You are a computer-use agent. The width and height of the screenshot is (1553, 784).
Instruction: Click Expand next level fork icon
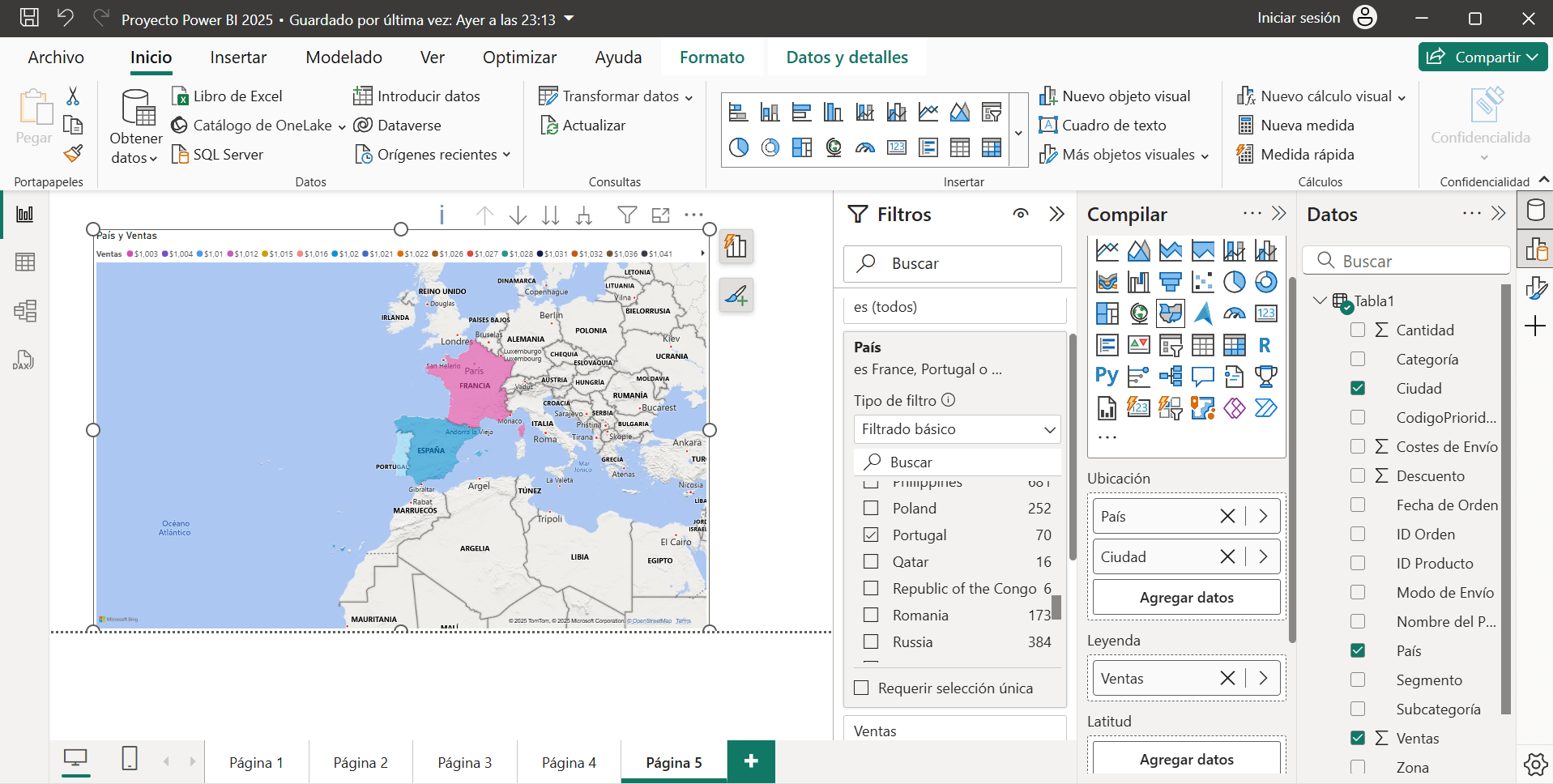(x=583, y=215)
